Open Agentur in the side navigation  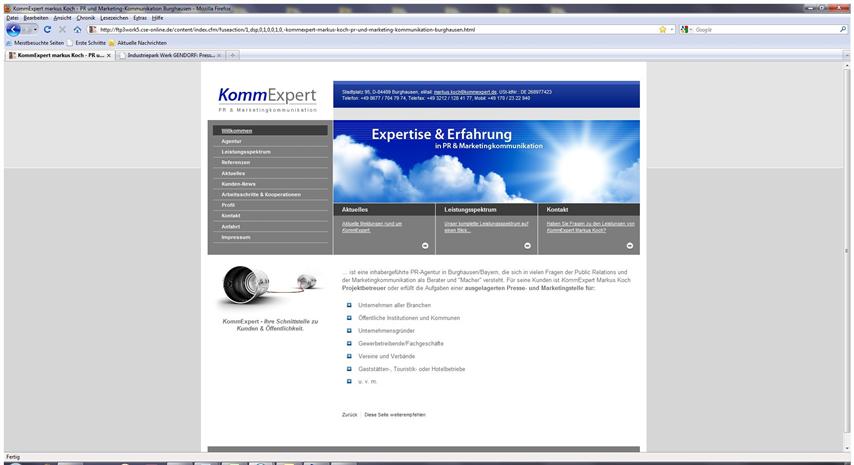(231, 142)
